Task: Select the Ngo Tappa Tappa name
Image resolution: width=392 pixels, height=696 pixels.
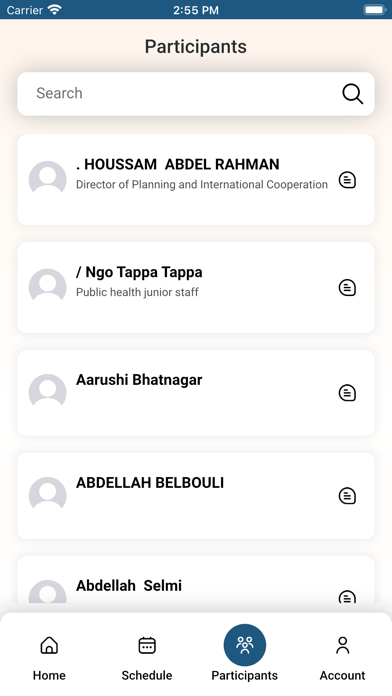Action: [x=139, y=272]
